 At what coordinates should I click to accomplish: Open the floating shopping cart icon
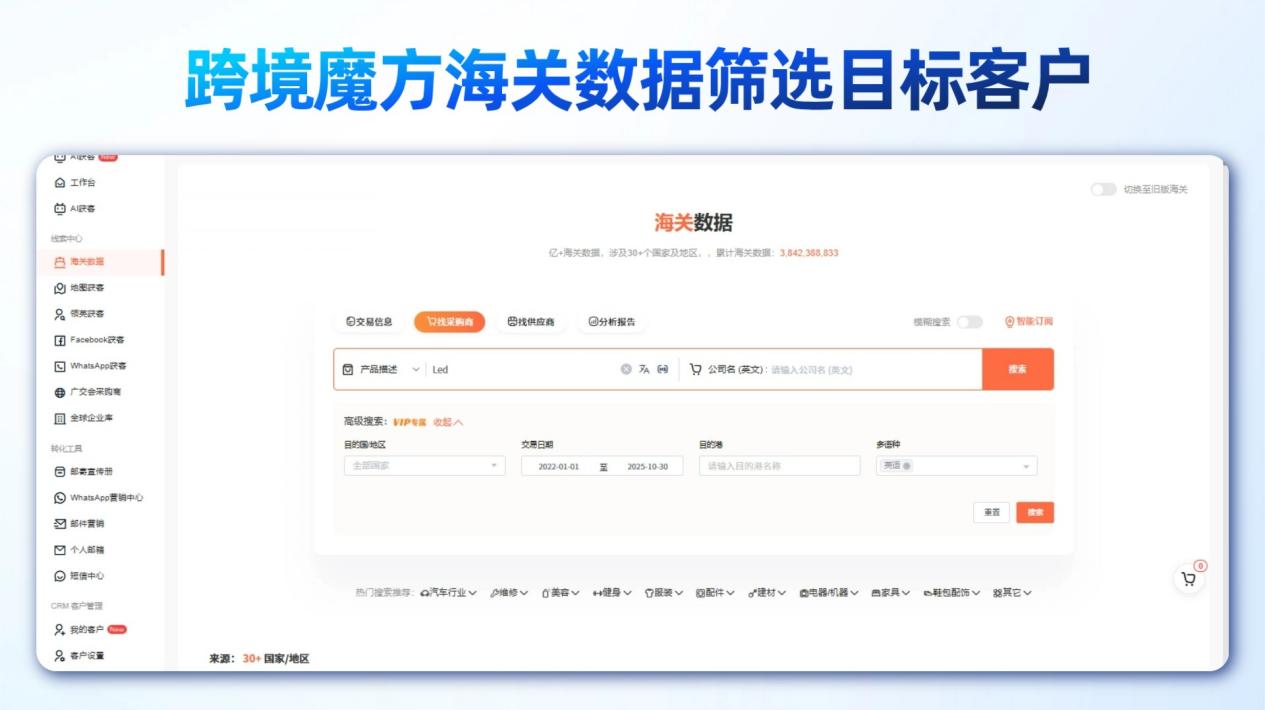click(1189, 576)
